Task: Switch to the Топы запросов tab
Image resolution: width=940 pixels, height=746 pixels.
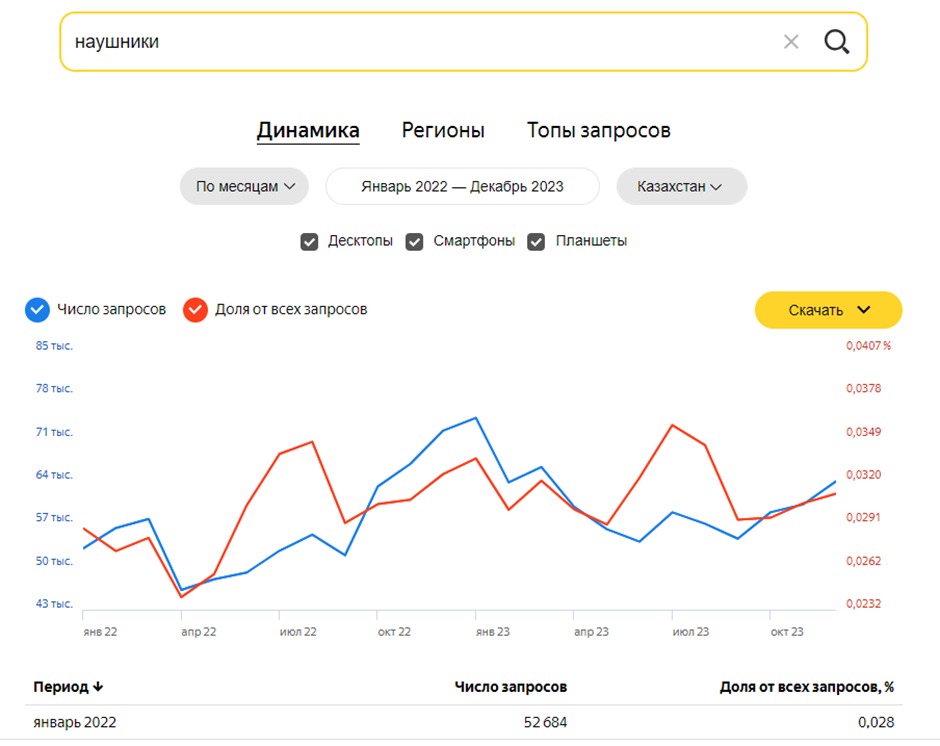Action: tap(598, 130)
